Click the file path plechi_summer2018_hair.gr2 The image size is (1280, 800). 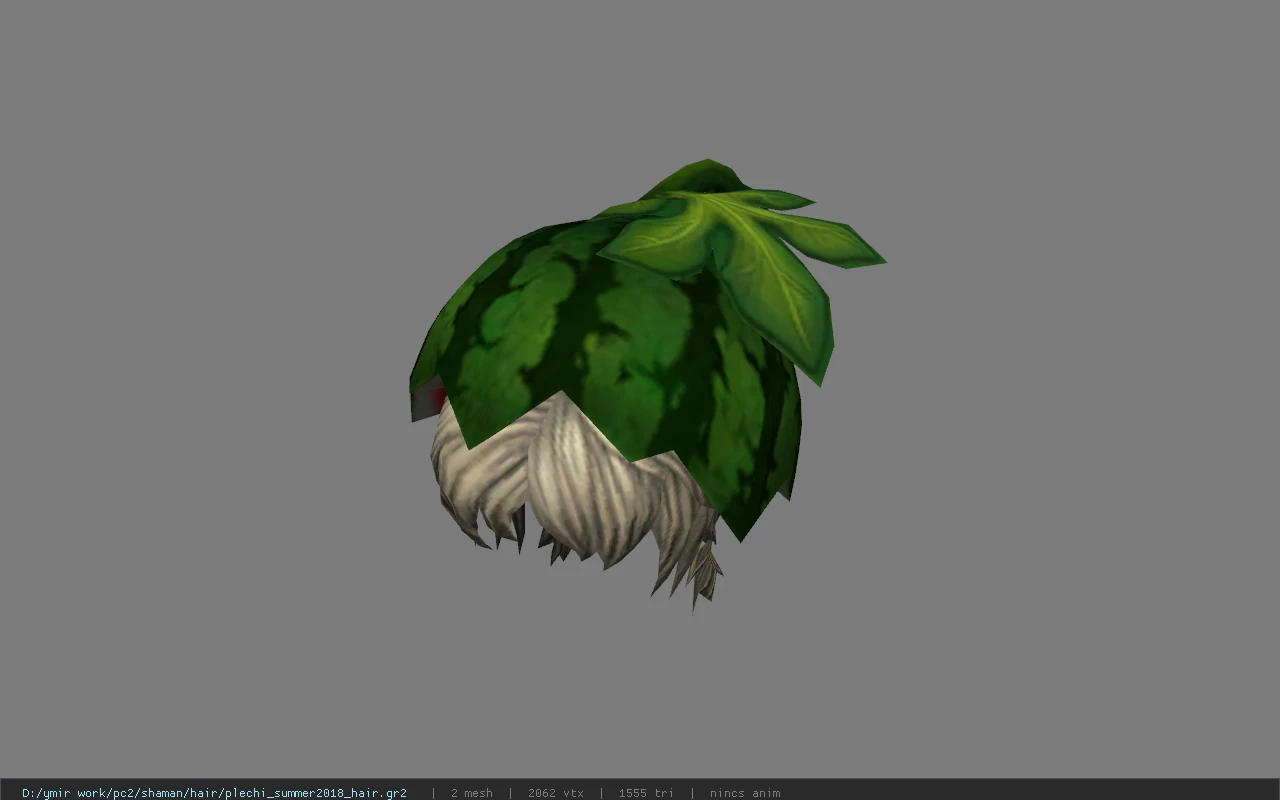coord(214,793)
